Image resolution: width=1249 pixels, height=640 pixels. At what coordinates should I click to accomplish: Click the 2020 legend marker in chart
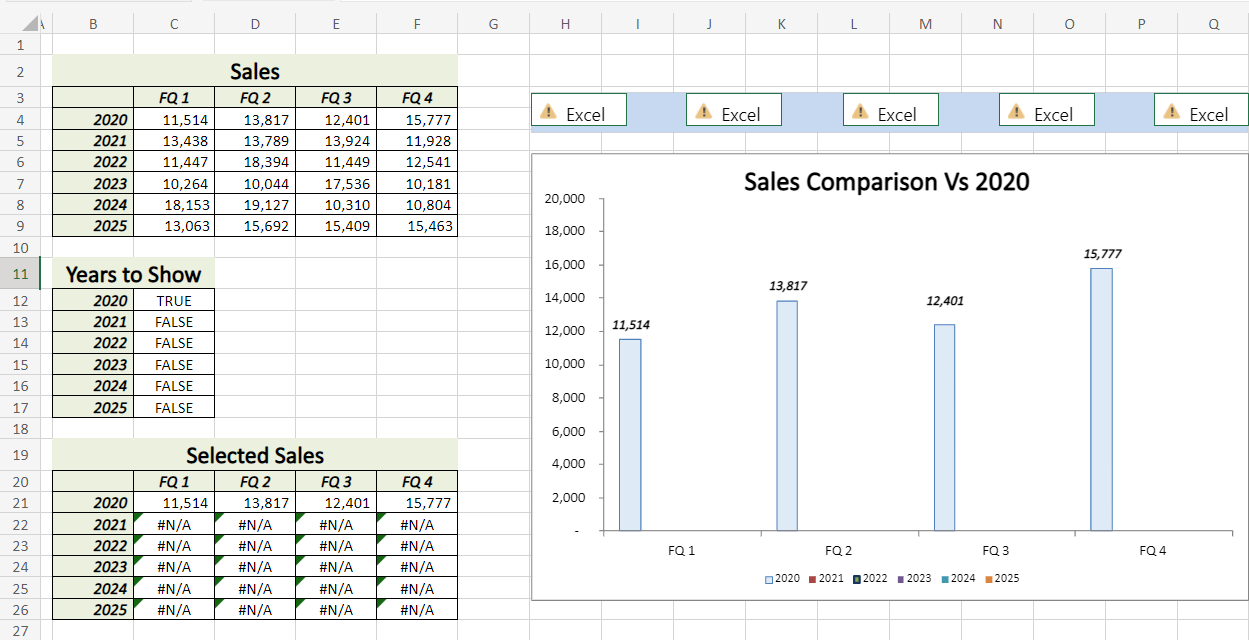769,579
